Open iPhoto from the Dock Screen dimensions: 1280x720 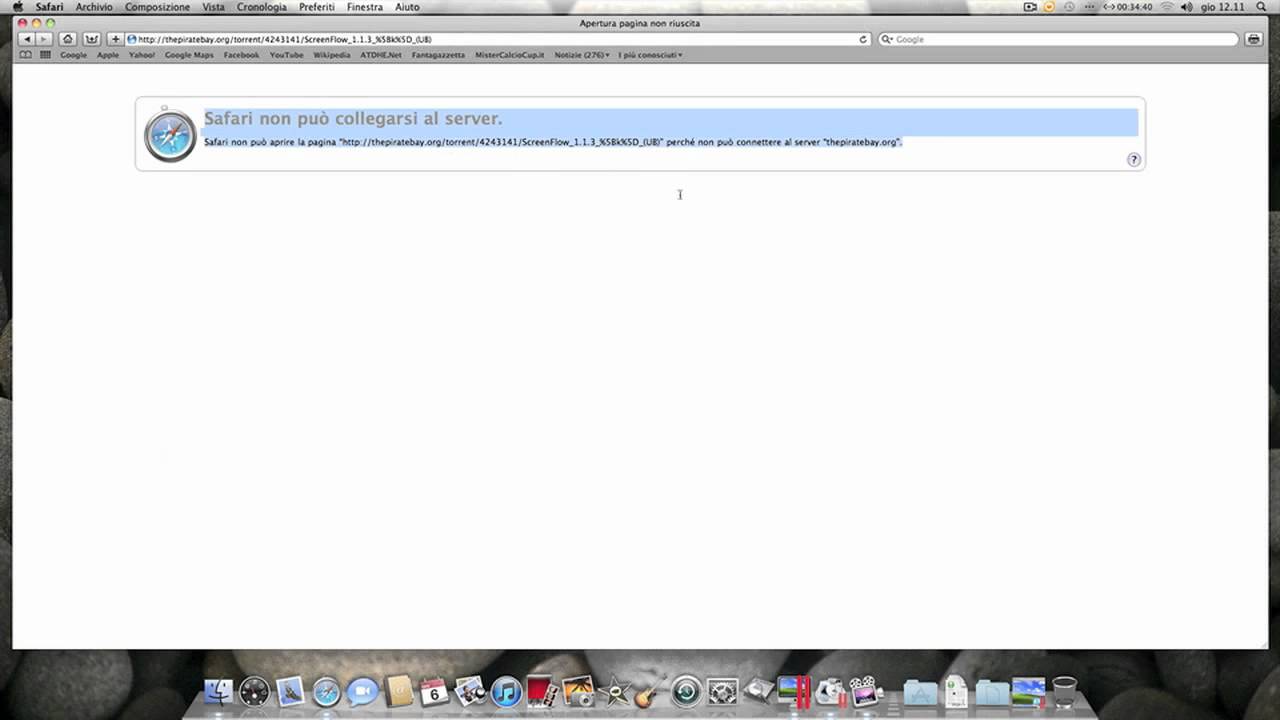tap(578, 691)
